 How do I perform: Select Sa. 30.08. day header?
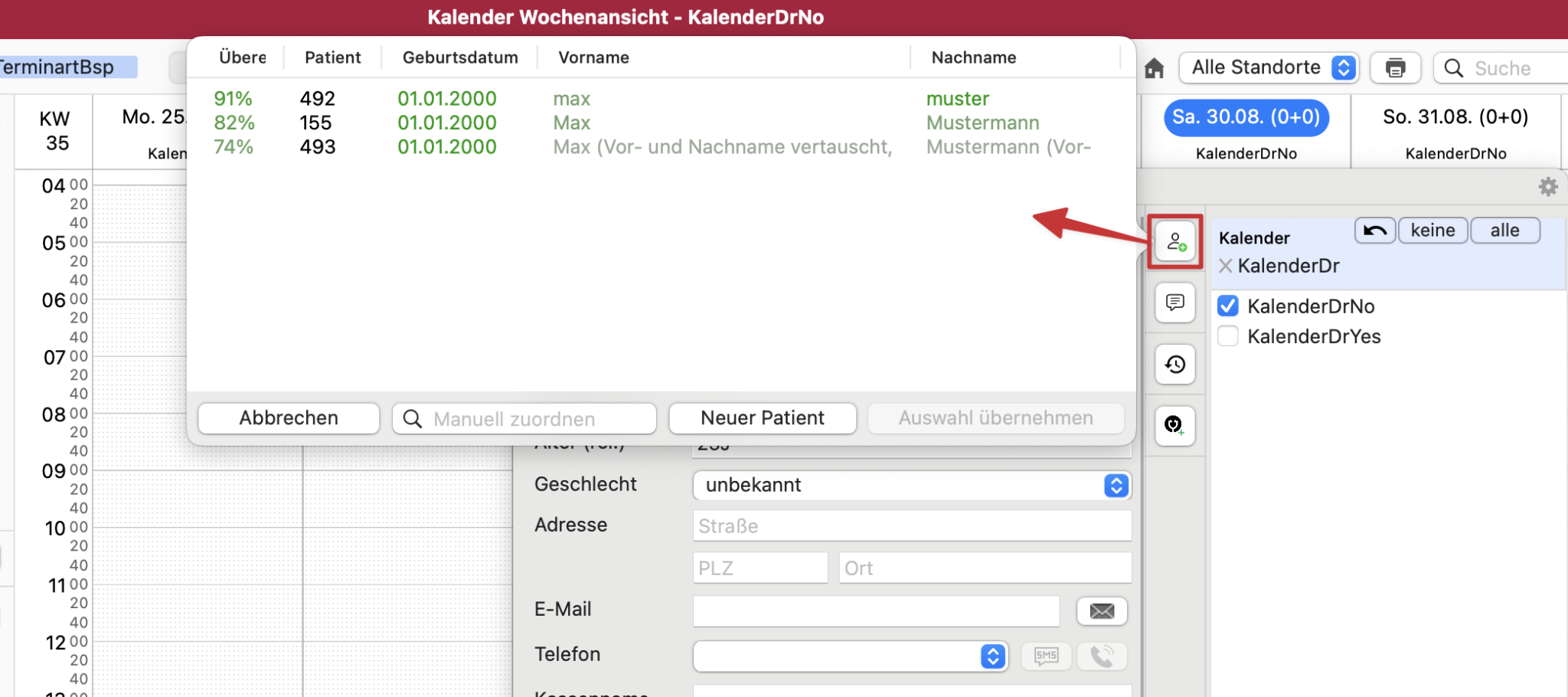point(1246,117)
